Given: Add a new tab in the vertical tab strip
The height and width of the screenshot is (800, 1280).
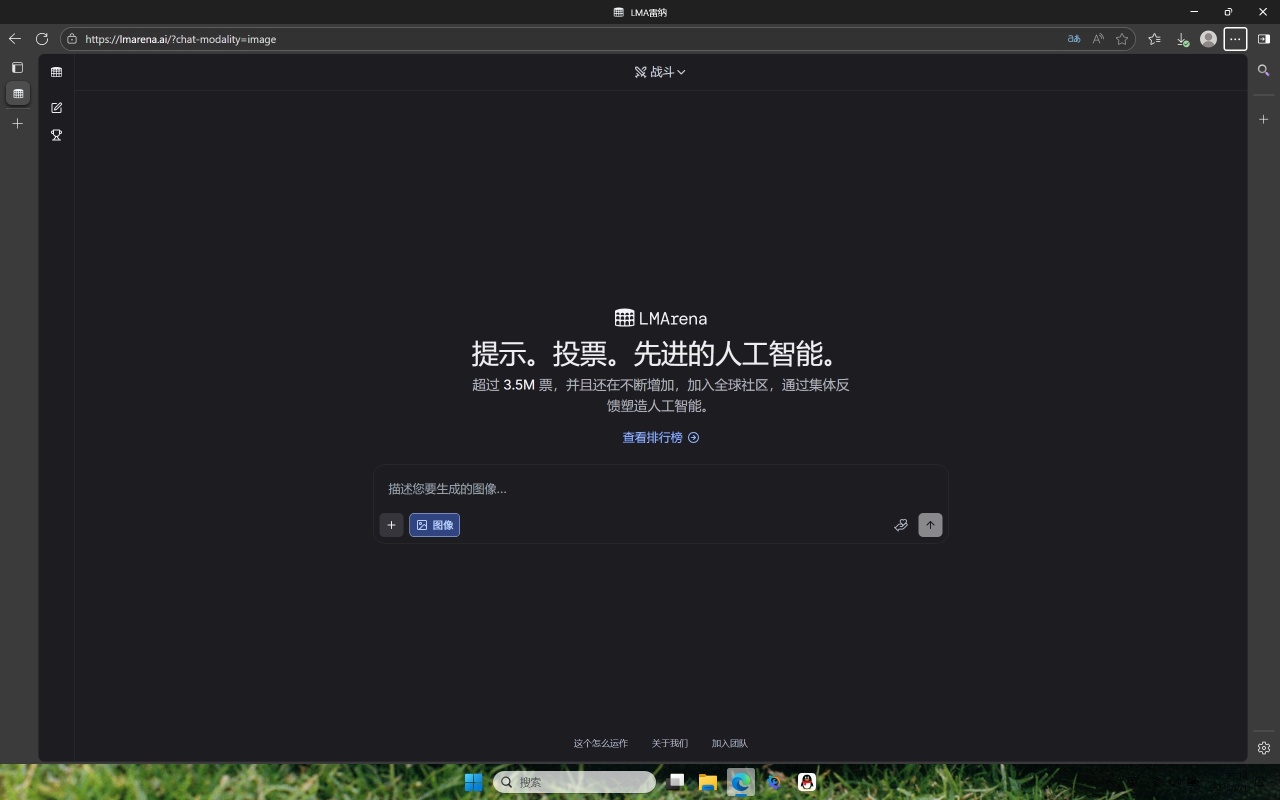Looking at the screenshot, I should 17,123.
